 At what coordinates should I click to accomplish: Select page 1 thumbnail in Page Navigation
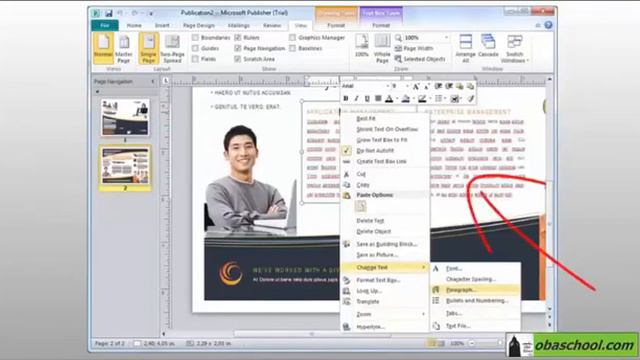coord(125,118)
